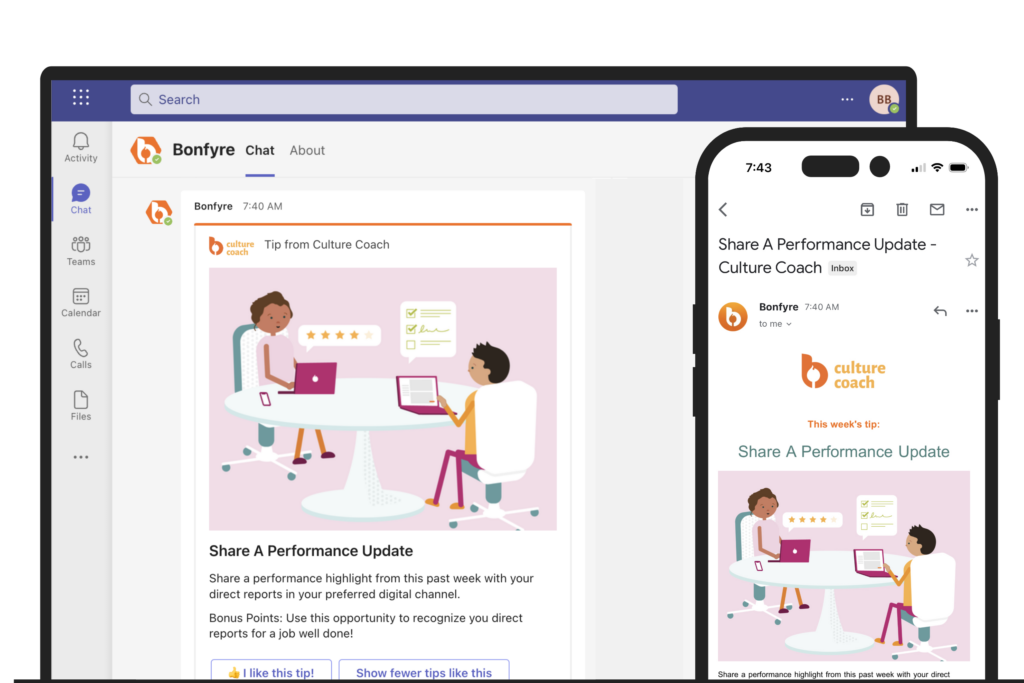Open the more options menu beside avatar
Screen dimensions: 1024x683
point(847,99)
